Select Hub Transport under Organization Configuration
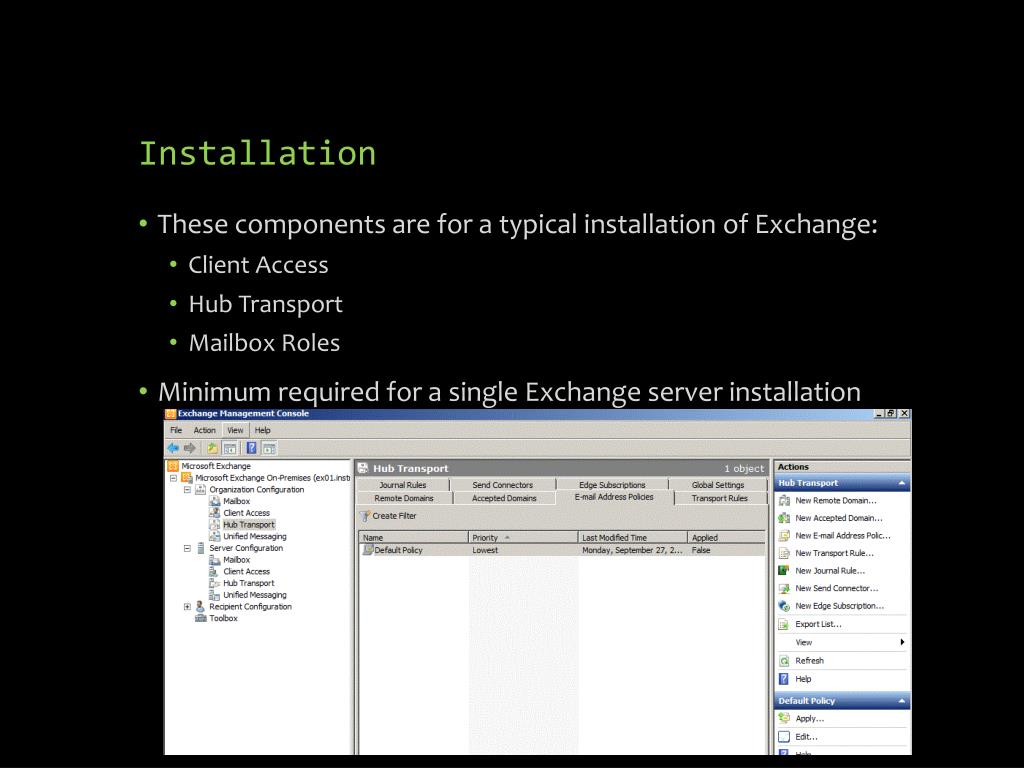The height and width of the screenshot is (768, 1024). click(249, 524)
